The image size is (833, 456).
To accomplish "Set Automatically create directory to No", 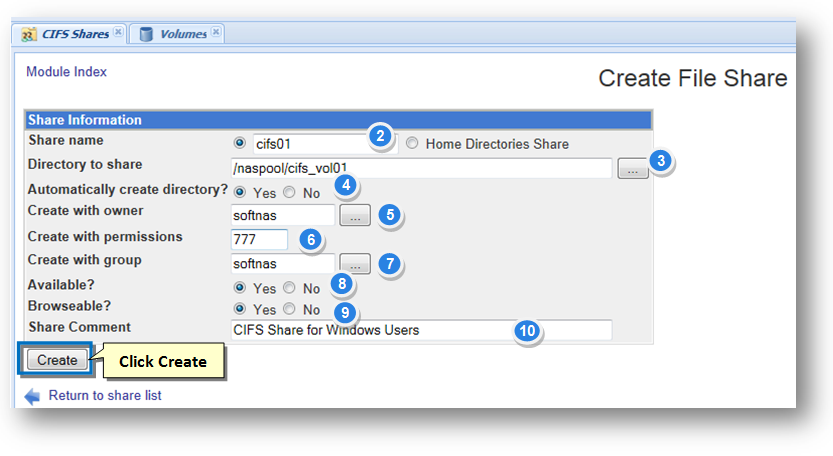I will 289,193.
